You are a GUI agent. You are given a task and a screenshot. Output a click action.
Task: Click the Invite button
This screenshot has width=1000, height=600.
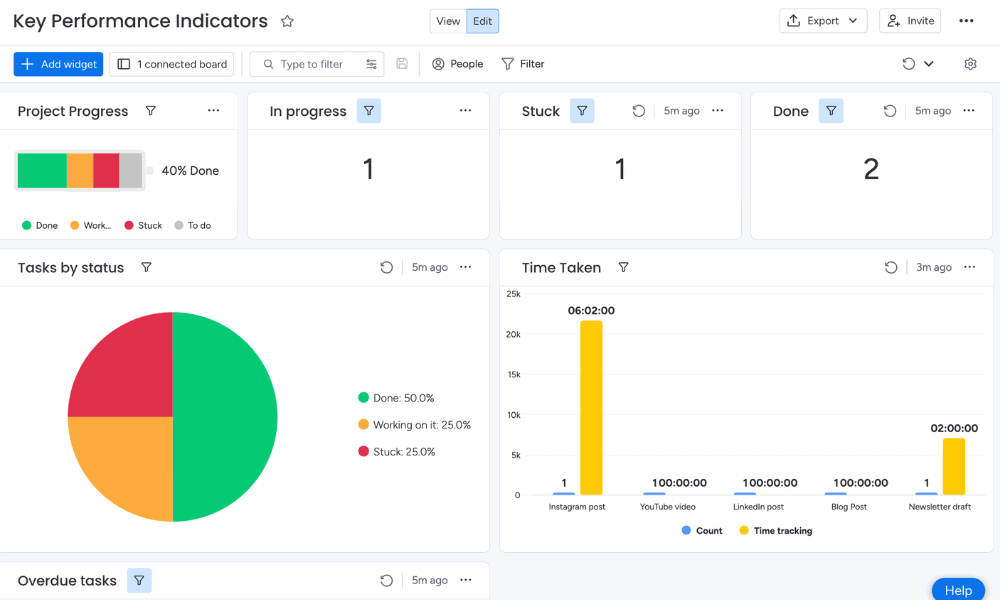point(910,21)
